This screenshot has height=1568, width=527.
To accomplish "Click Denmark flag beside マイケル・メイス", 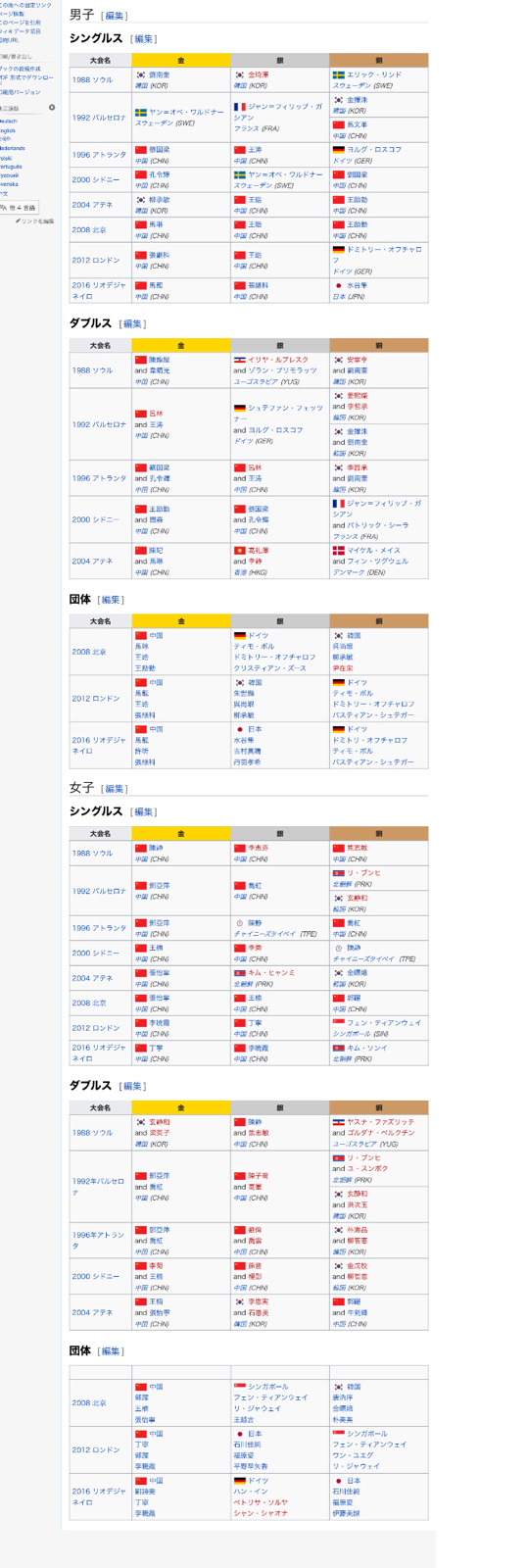I will 339,551.
